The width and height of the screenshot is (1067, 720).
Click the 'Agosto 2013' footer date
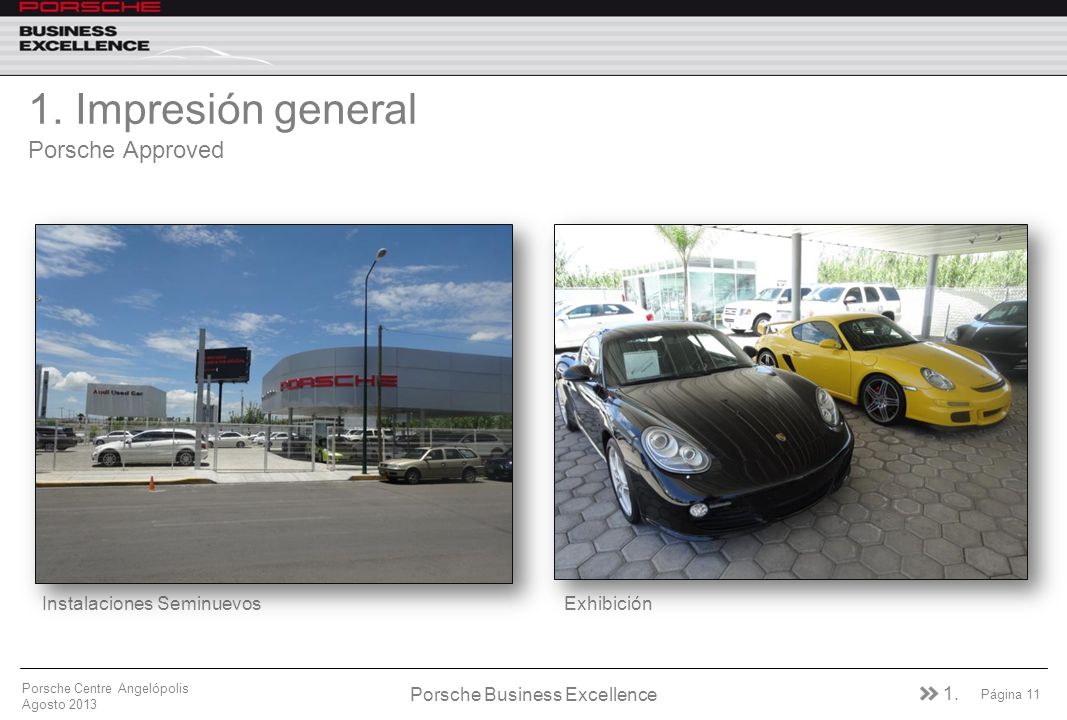point(59,704)
